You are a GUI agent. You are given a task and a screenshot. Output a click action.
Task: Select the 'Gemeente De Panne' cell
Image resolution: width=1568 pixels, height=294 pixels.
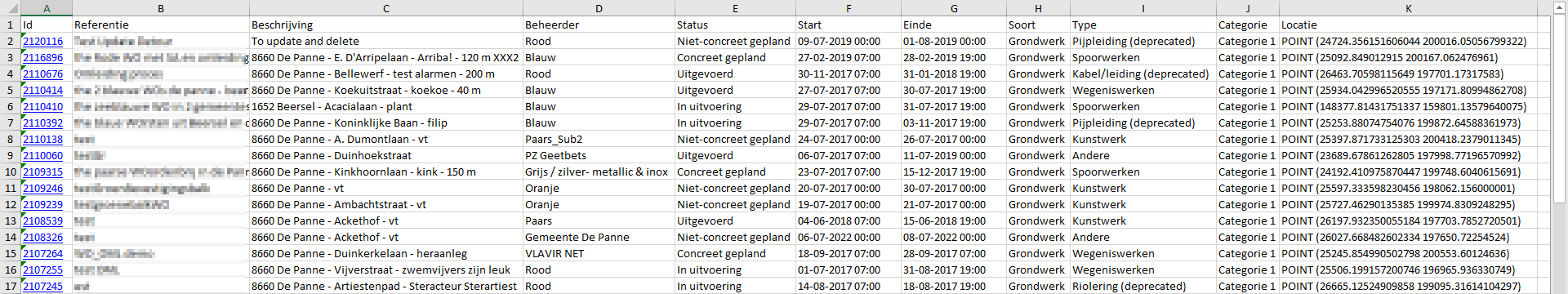coord(599,237)
